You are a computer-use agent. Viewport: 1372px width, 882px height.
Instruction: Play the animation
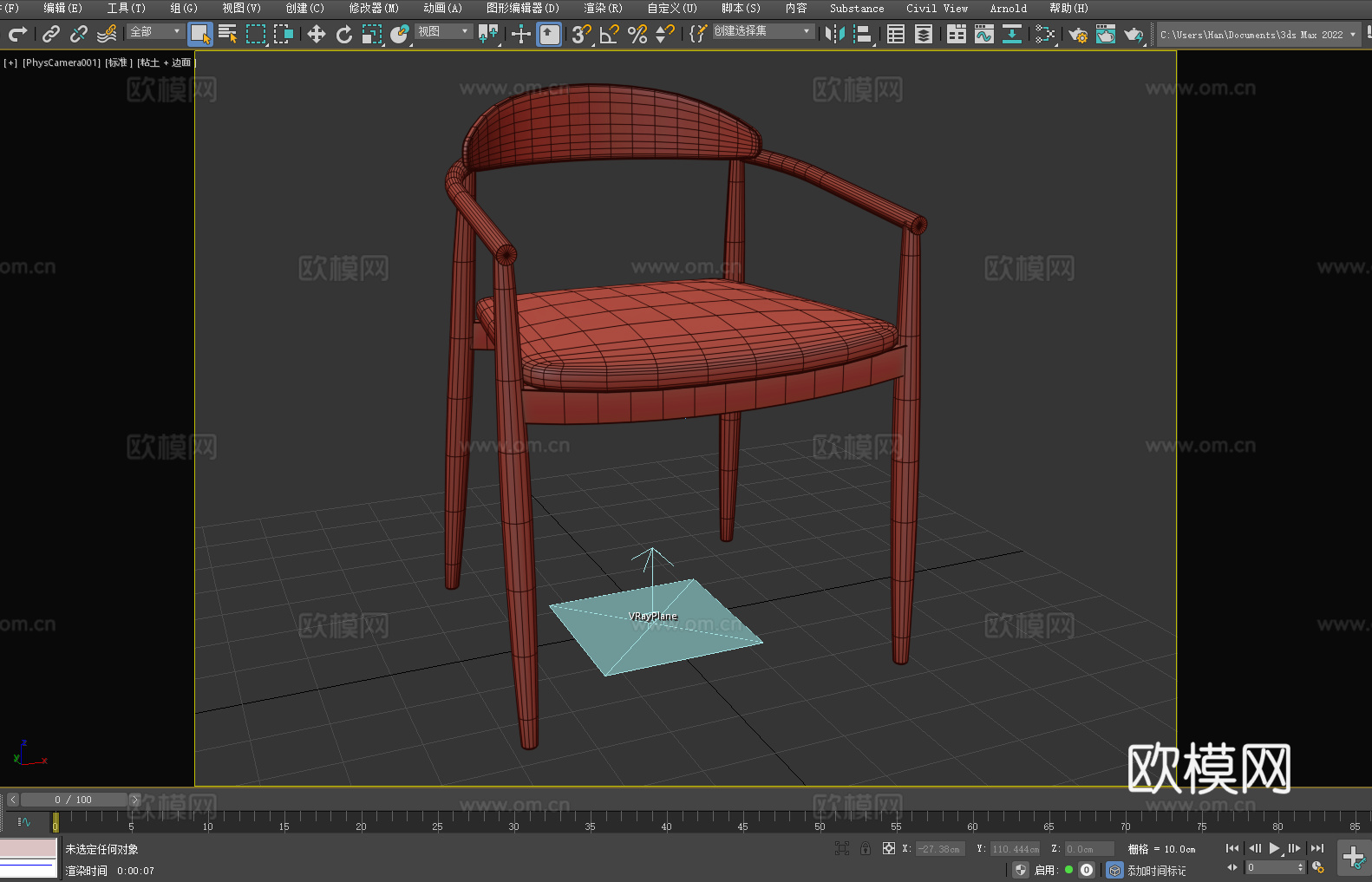point(1274,848)
